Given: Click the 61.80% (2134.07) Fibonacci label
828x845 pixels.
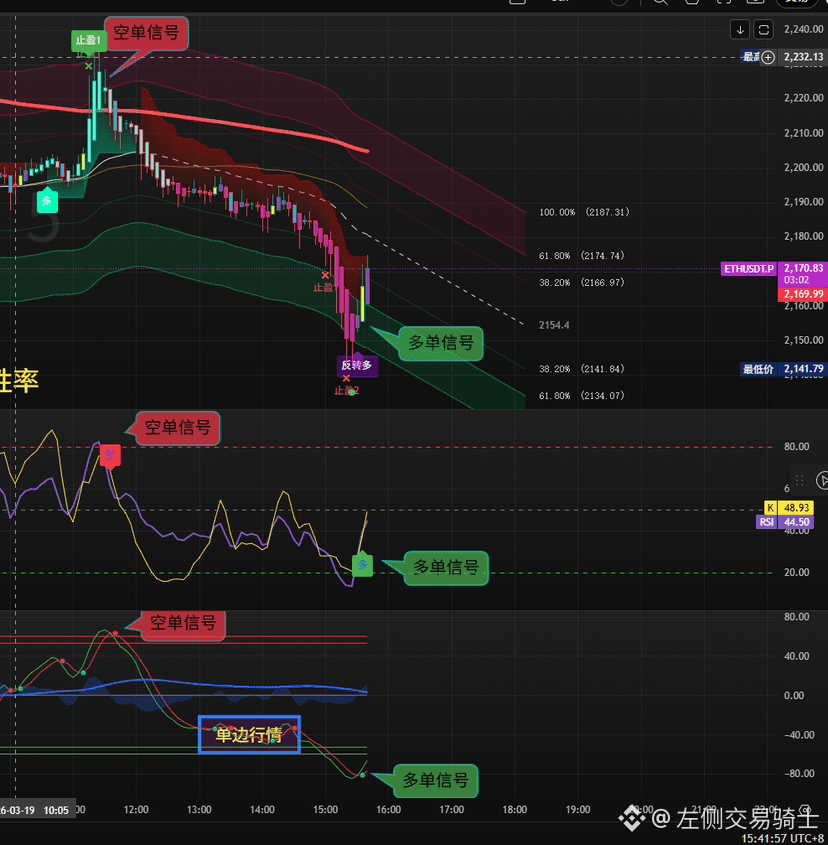Looking at the screenshot, I should pos(582,396).
